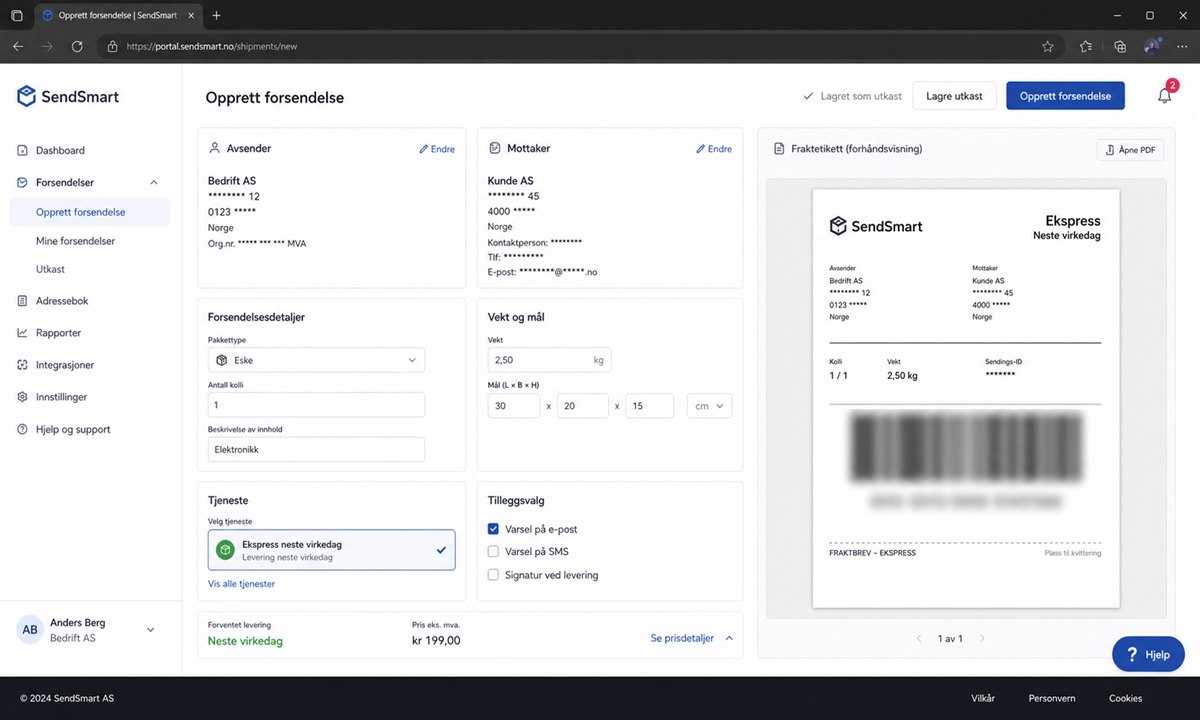Viewport: 1200px width, 720px height.
Task: Click the SendSmart logo in the sidebar
Action: tap(68, 96)
